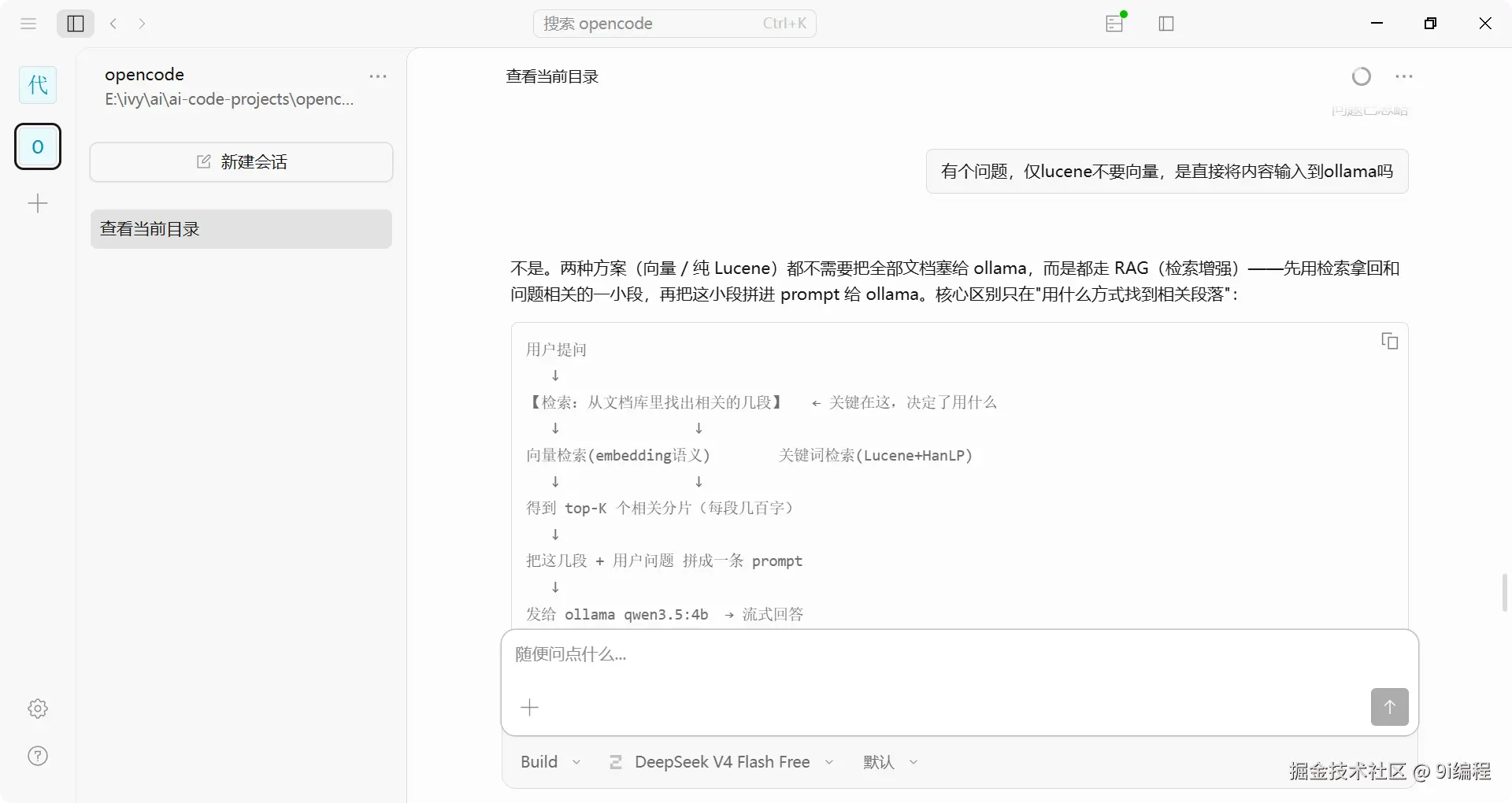Focus the 随便问点什么 message input

(x=959, y=654)
